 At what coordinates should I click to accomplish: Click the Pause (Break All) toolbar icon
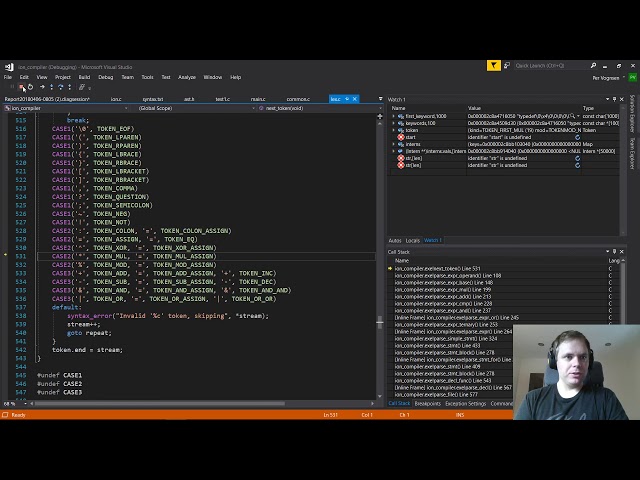tap(12, 87)
